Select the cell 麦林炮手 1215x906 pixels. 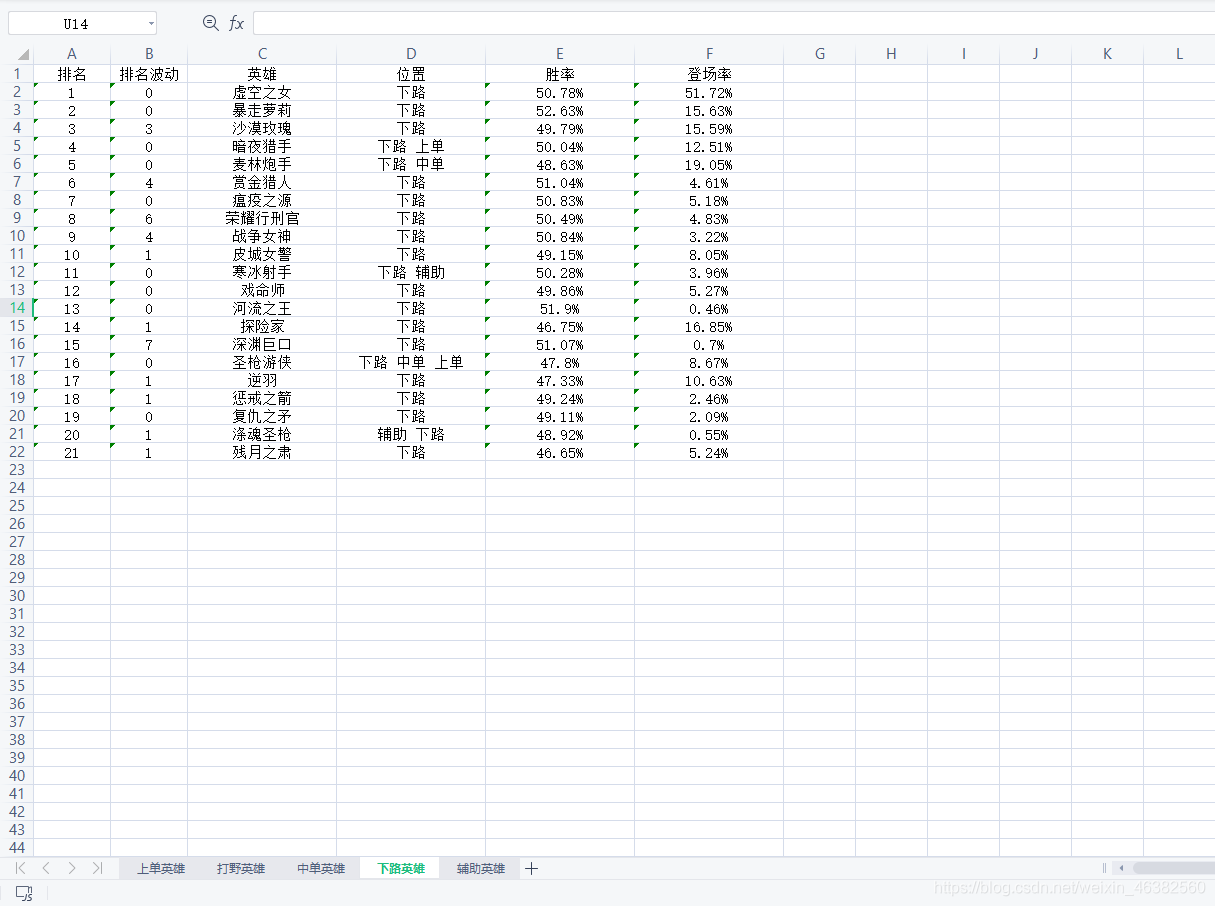coord(262,165)
